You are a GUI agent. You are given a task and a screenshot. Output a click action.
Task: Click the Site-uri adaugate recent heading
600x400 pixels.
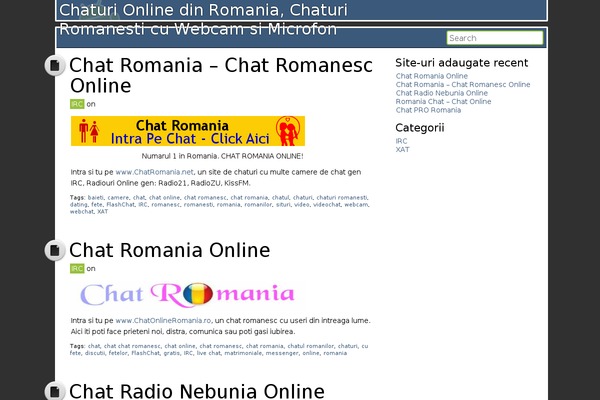click(x=461, y=63)
